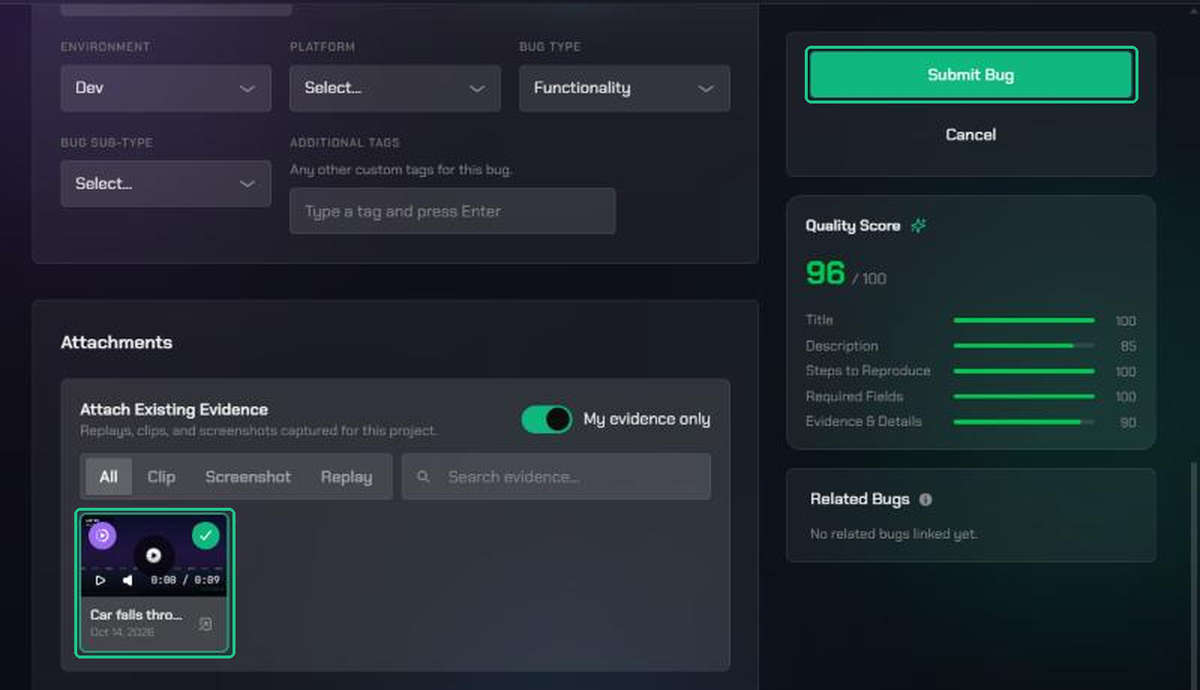The image size is (1200, 690).
Task: Mute the clip audio with the speaker icon
Action: 128,580
